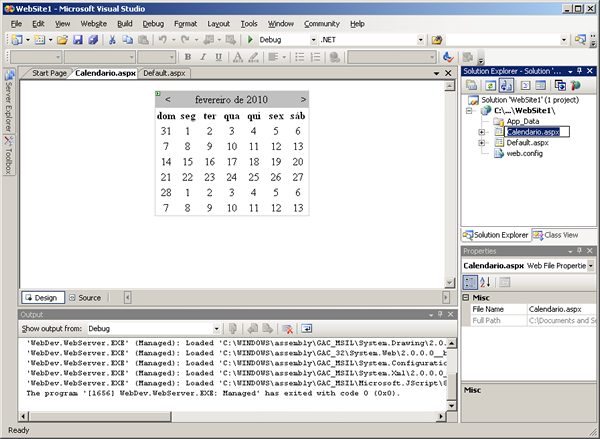The image size is (600, 439).
Task: Click Copy Web Site icon
Action: tap(560, 85)
